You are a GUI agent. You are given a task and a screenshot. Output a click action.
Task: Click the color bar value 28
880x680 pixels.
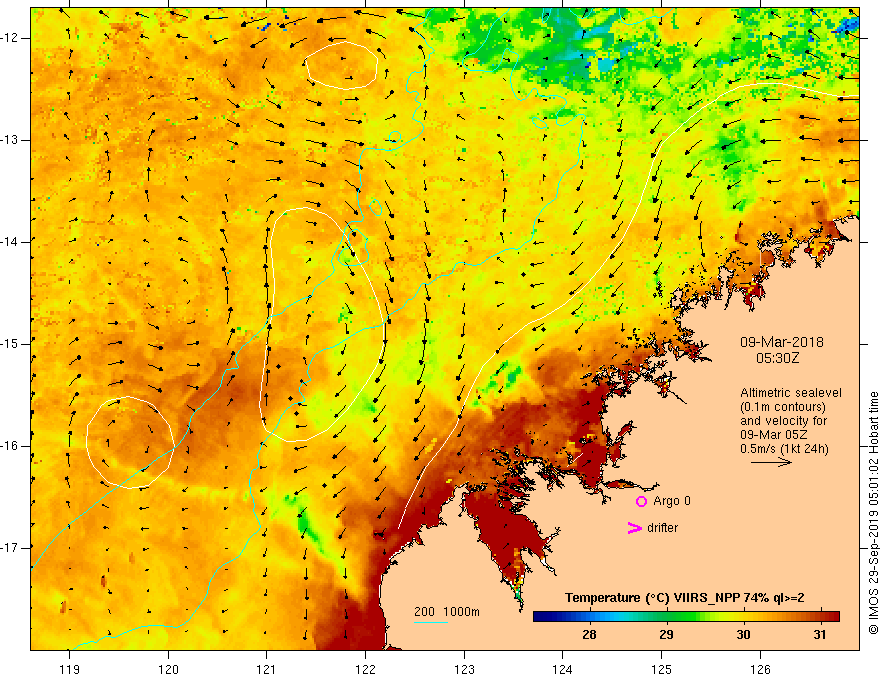[589, 635]
